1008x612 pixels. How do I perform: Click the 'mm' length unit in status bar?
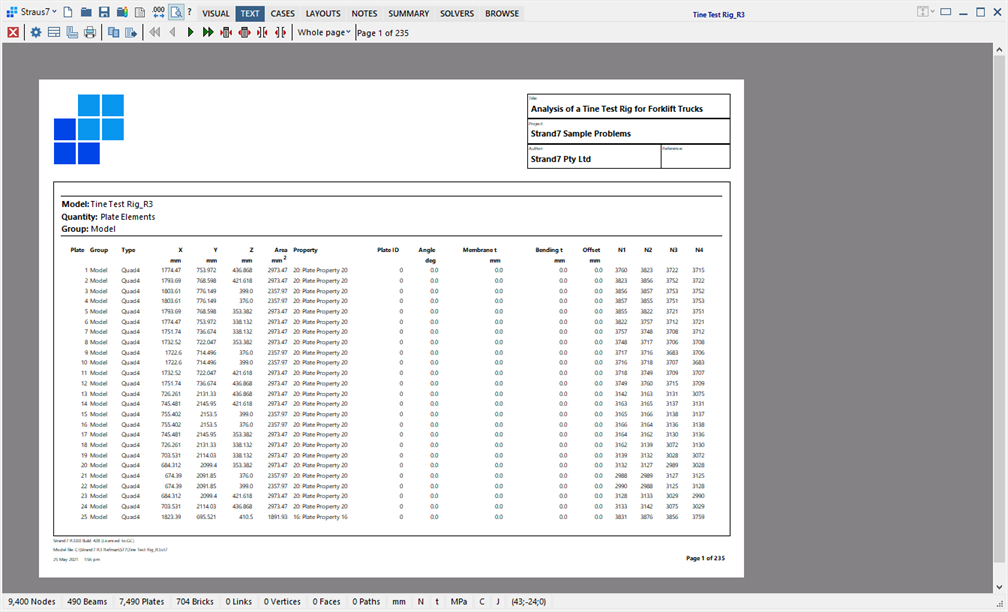(x=399, y=602)
